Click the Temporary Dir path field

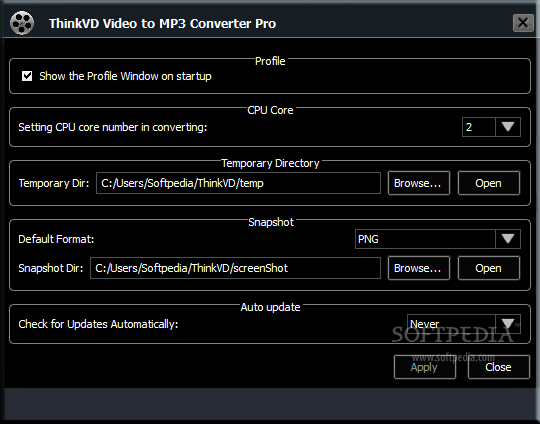[x=238, y=183]
